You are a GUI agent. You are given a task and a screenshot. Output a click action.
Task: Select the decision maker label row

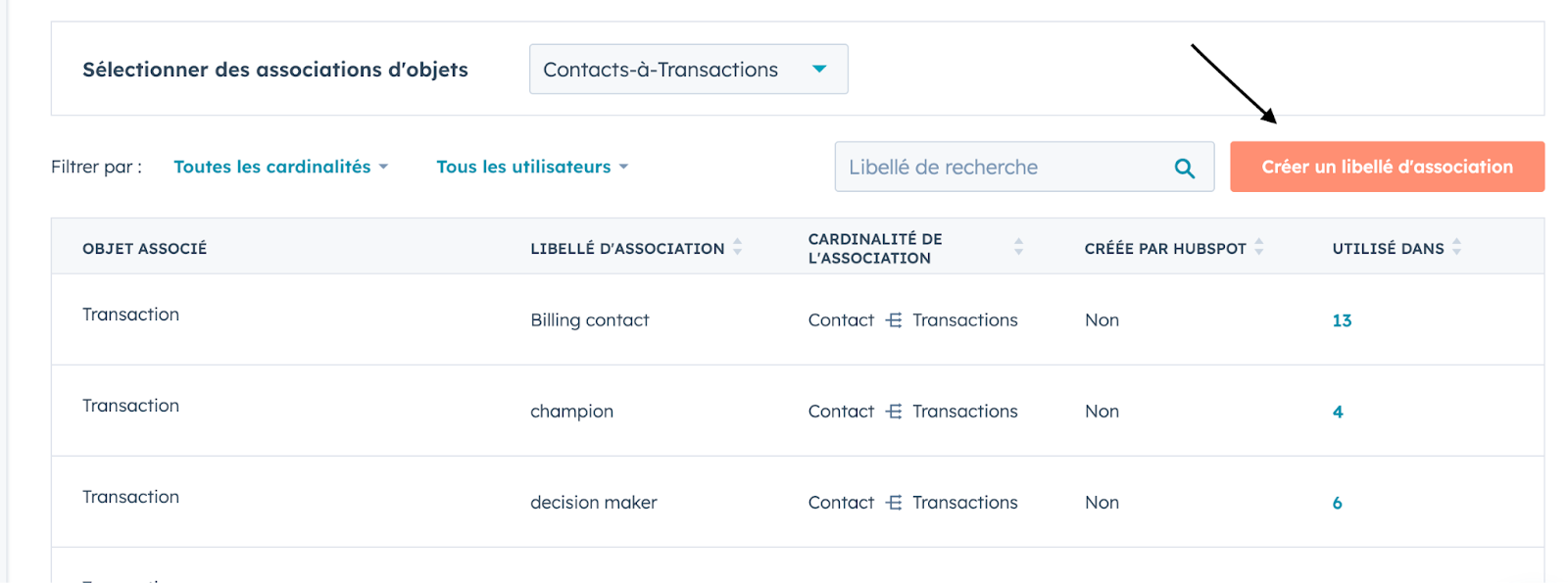pos(798,502)
